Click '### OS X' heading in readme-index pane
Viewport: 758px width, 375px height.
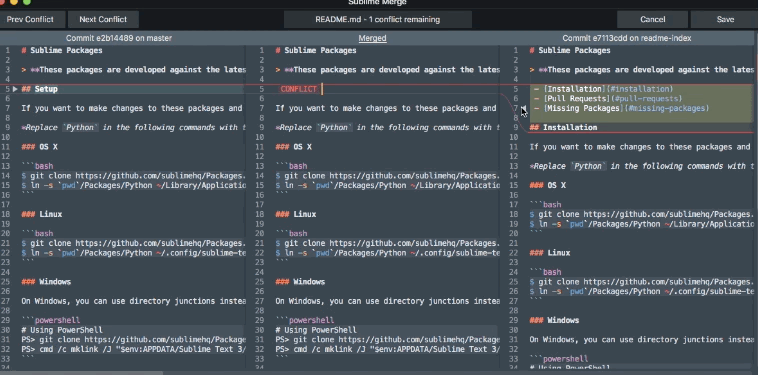(548, 186)
